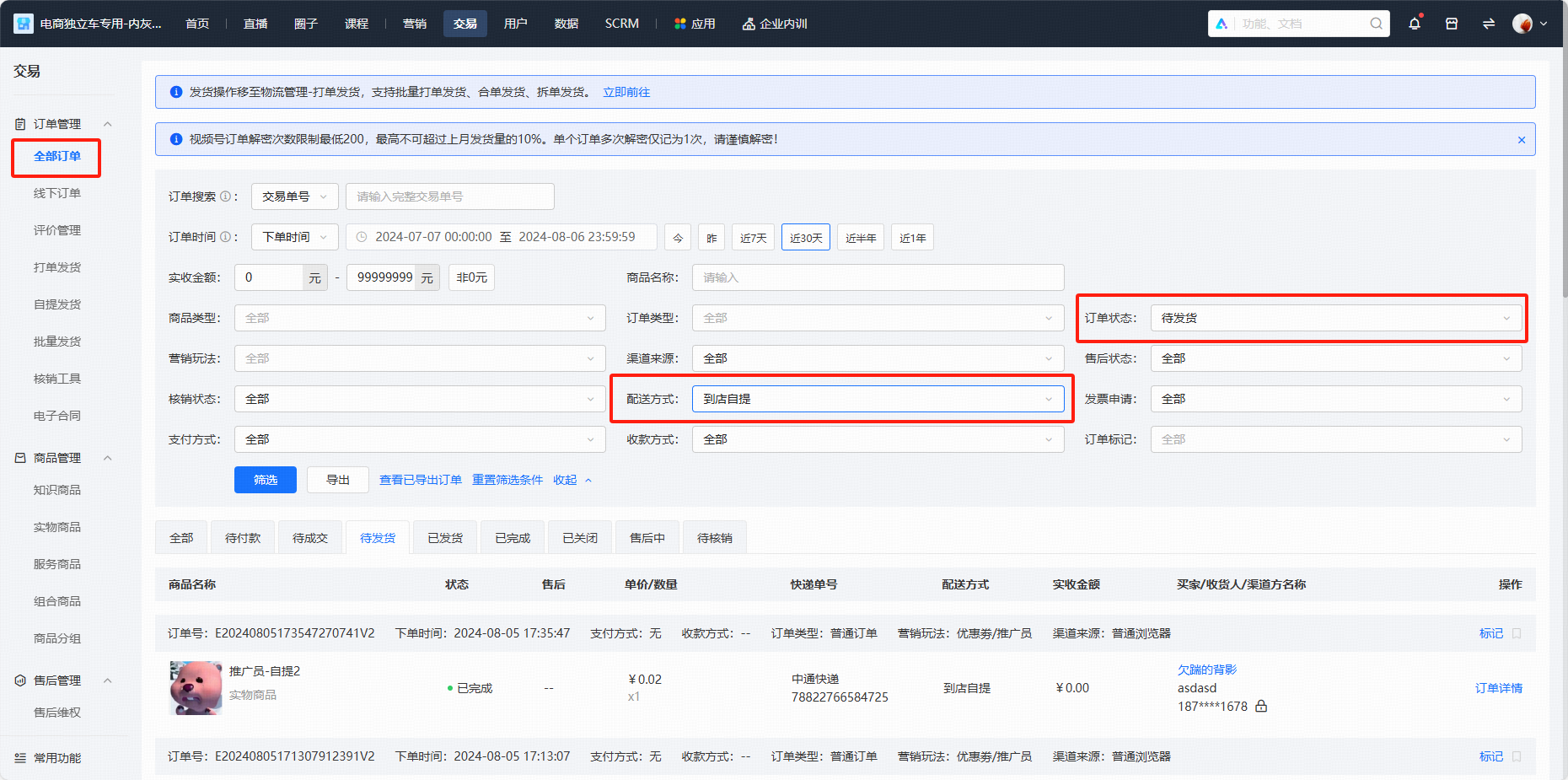Open the 下单时间 time type dropdown

click(x=294, y=237)
